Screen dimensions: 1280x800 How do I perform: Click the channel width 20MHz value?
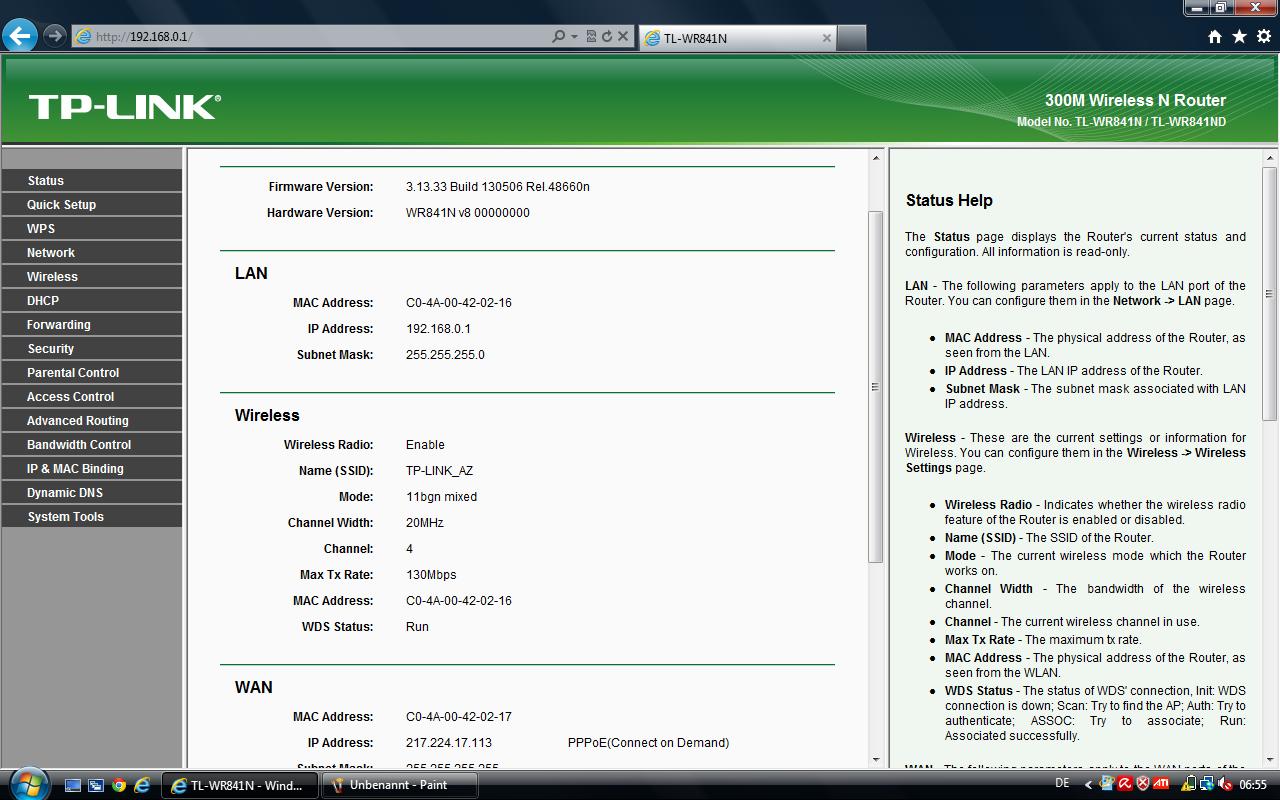click(x=425, y=523)
